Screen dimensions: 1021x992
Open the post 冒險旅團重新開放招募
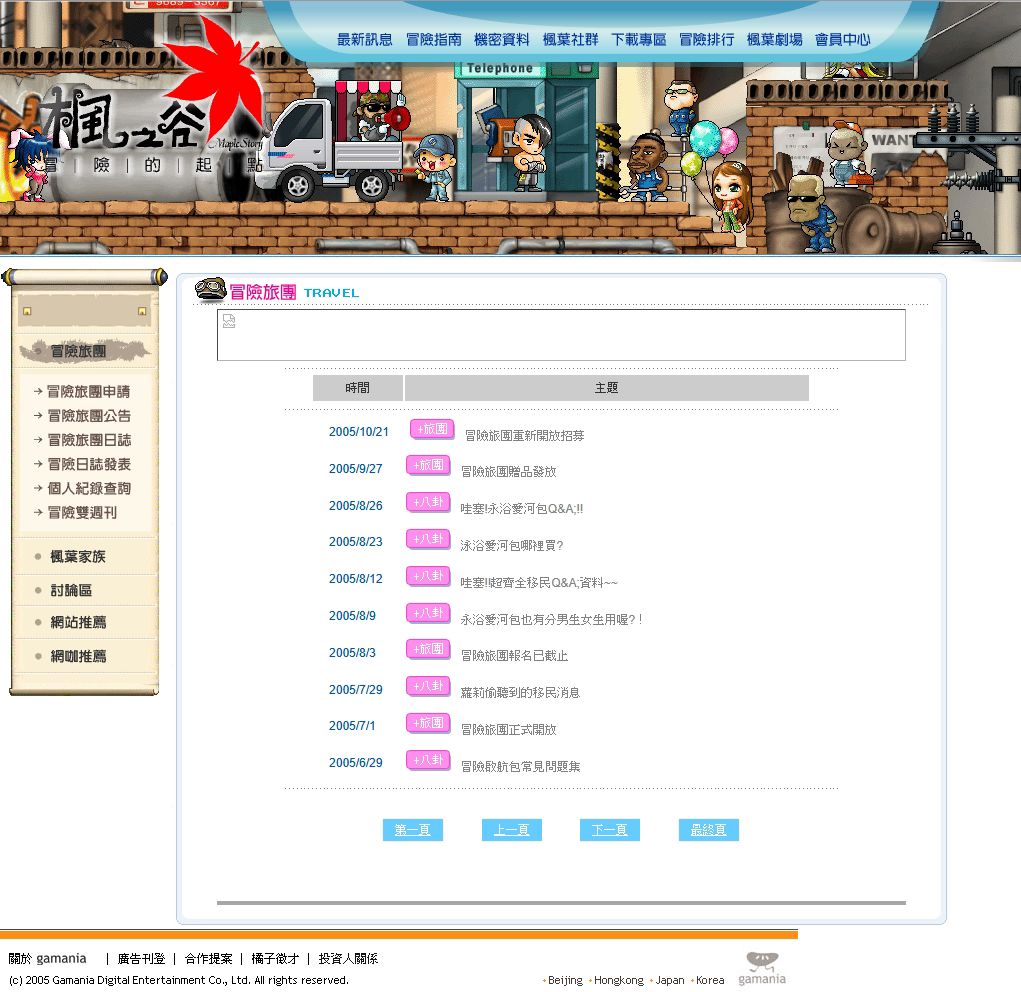tap(525, 436)
